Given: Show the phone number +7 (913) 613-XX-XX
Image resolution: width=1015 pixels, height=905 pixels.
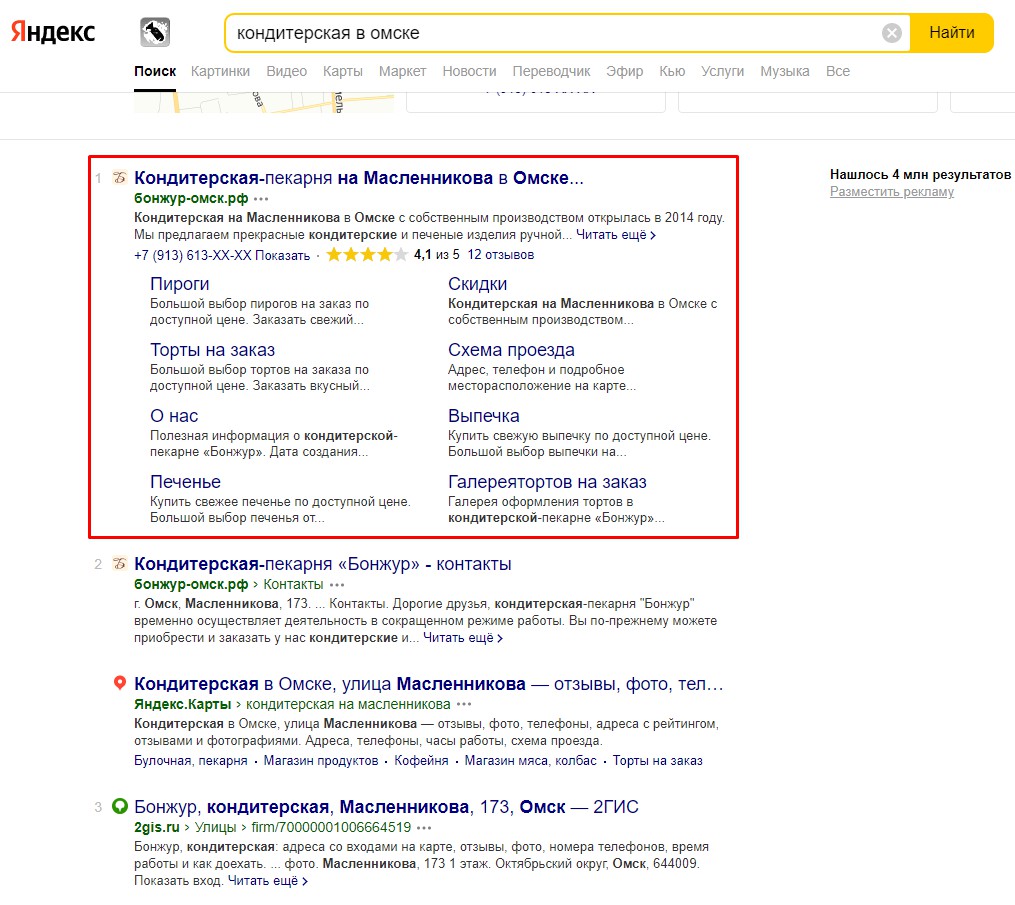Looking at the screenshot, I should (x=222, y=255).
